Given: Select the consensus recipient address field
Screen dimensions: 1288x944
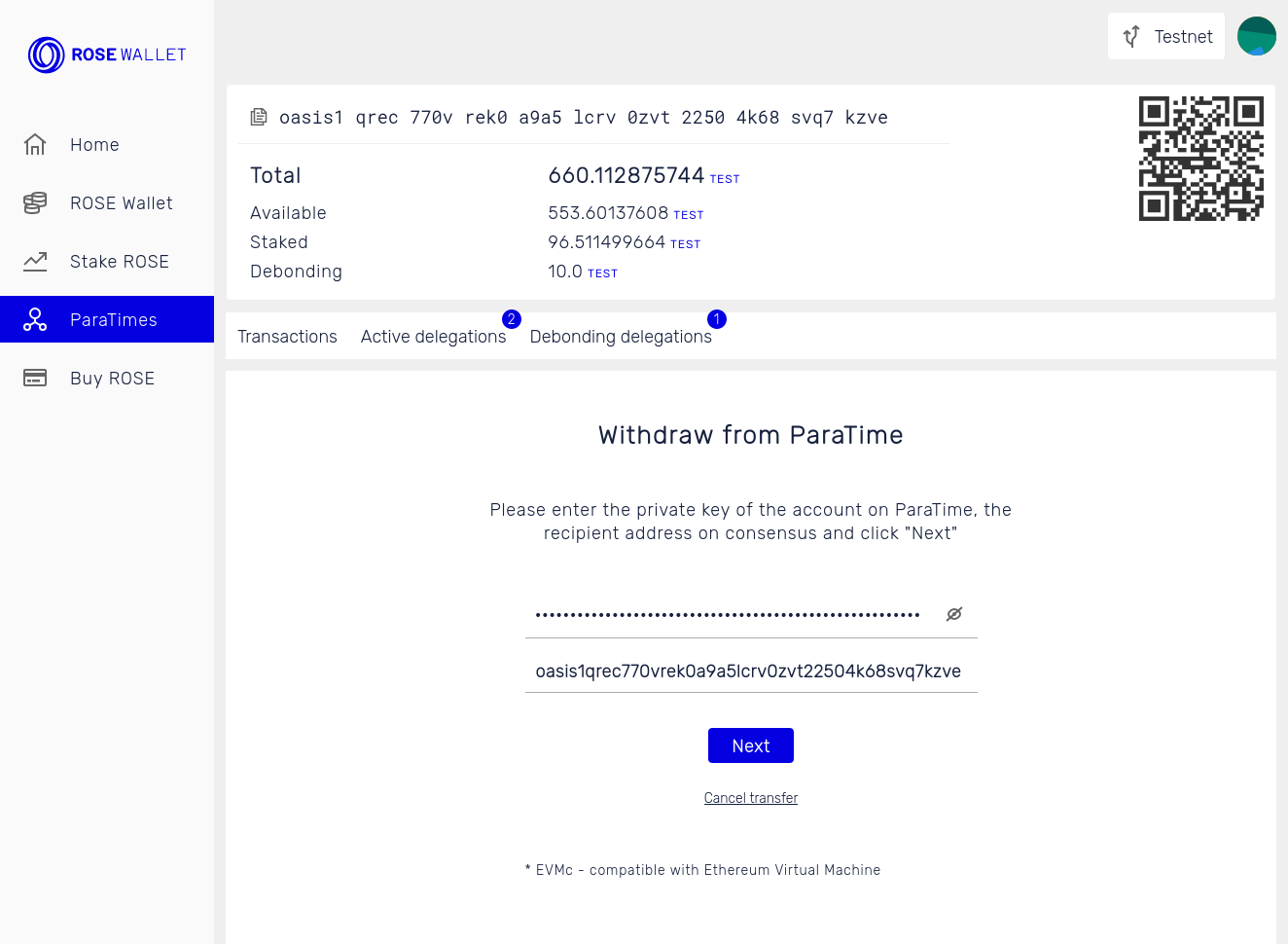Looking at the screenshot, I should 750,671.
